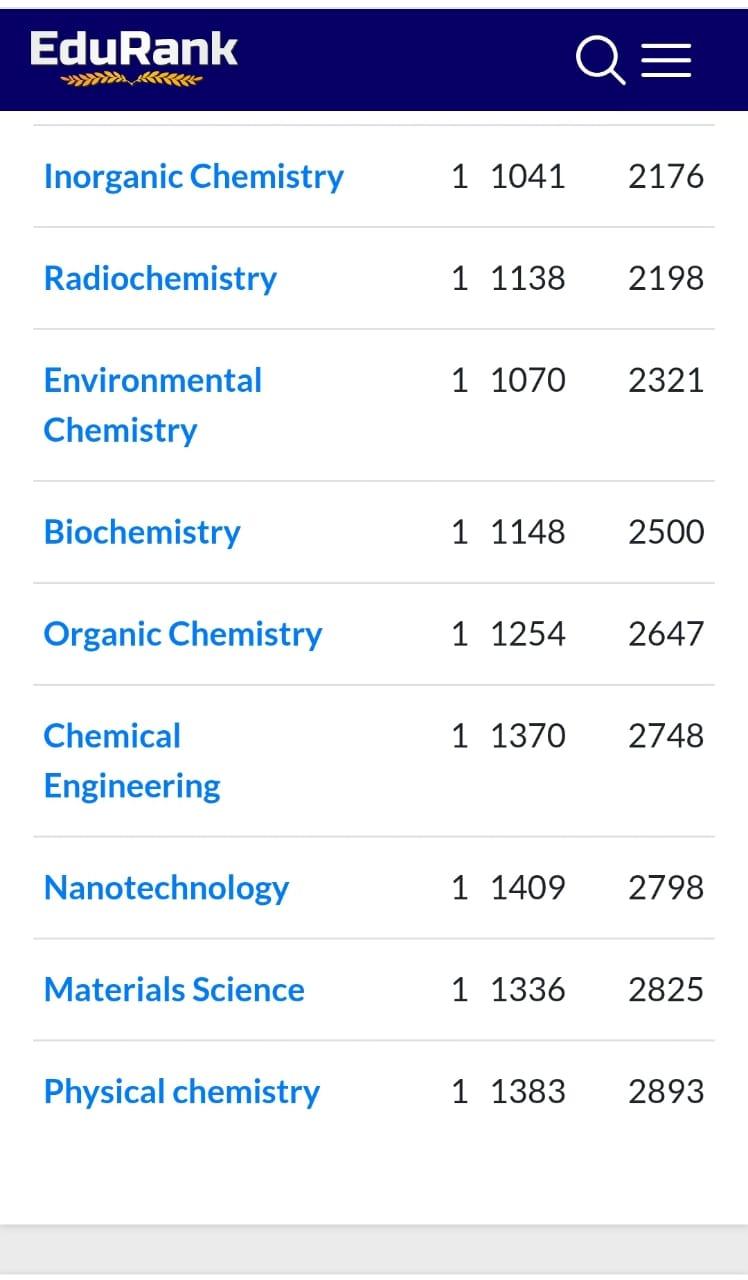Open the hamburger menu icon
Image resolution: width=748 pixels, height=1280 pixels.
pyautogui.click(x=666, y=60)
